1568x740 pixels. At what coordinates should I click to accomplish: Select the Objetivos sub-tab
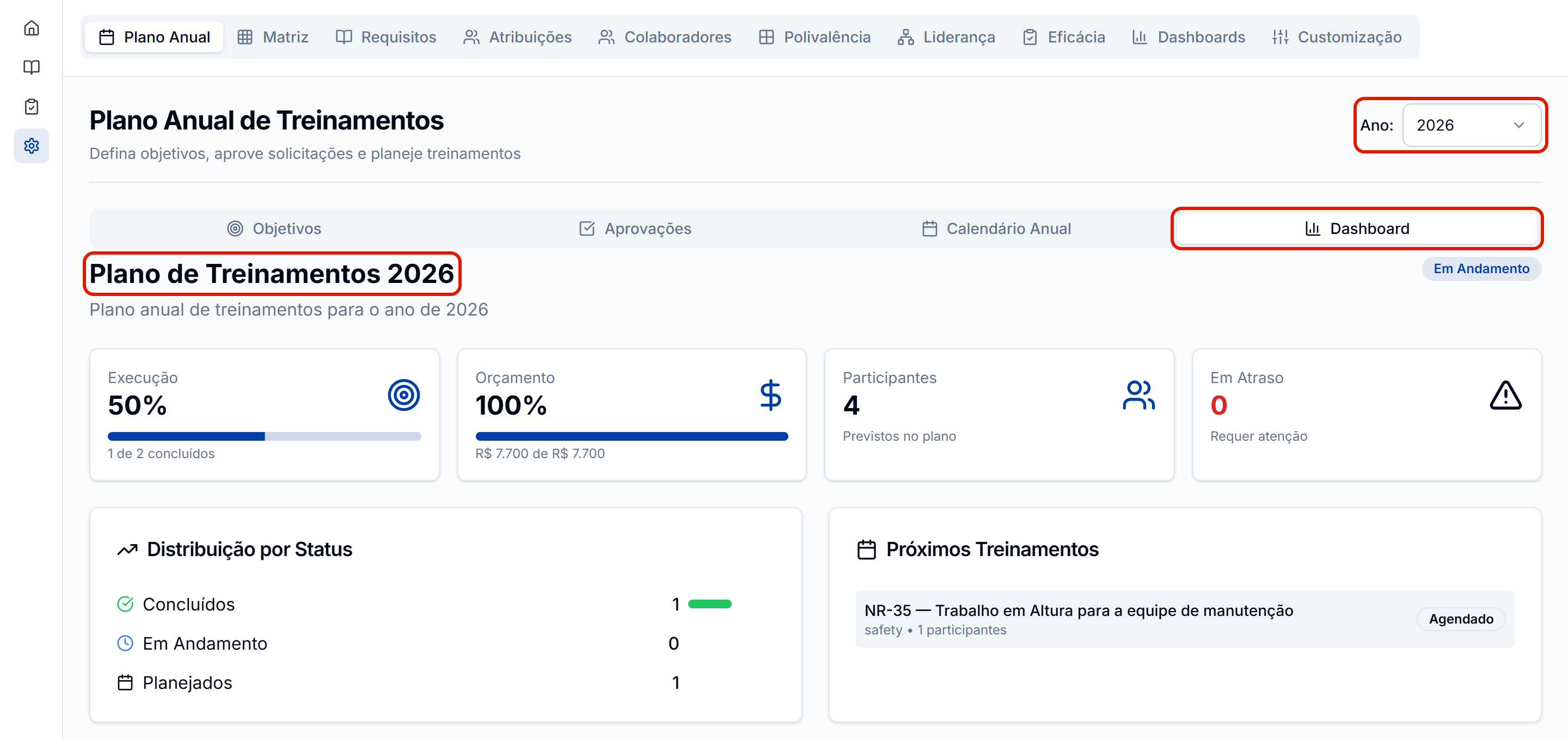point(274,229)
